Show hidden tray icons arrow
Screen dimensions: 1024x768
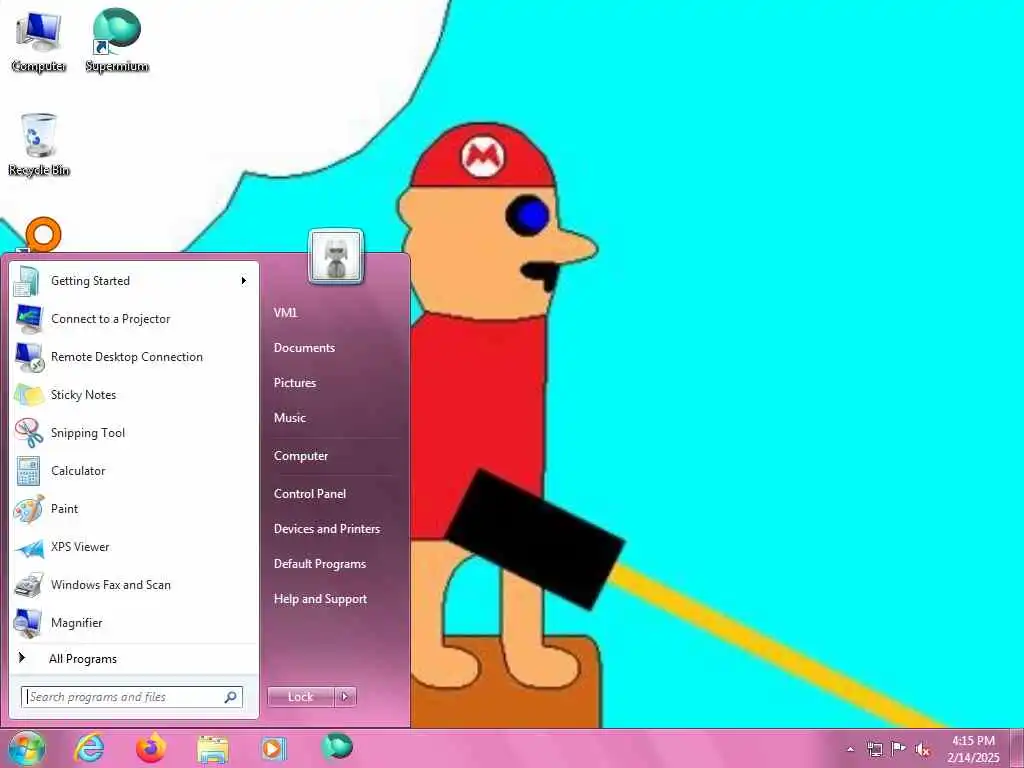(x=850, y=749)
